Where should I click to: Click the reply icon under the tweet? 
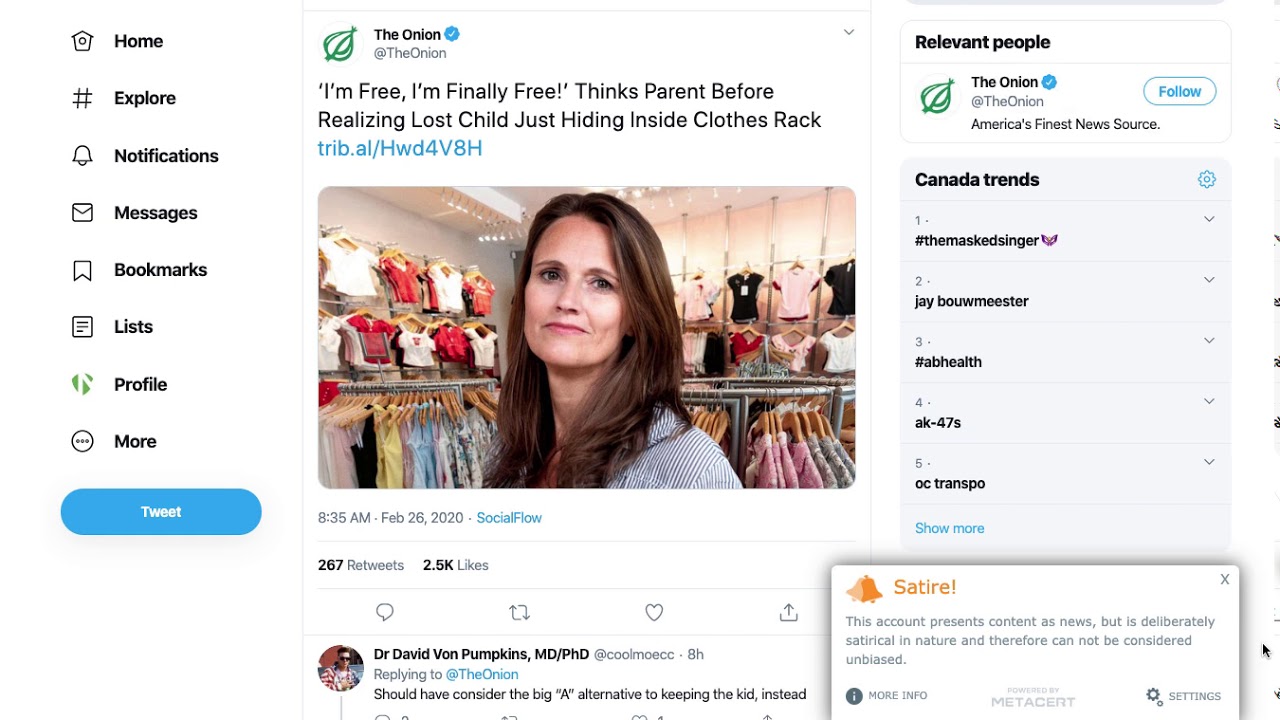(x=385, y=612)
